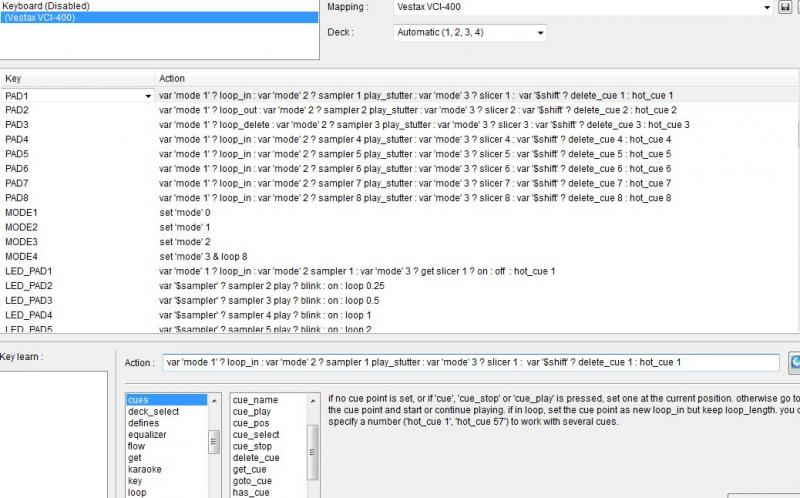Pick the cue_play action from the list
The width and height of the screenshot is (800, 498).
(251, 412)
